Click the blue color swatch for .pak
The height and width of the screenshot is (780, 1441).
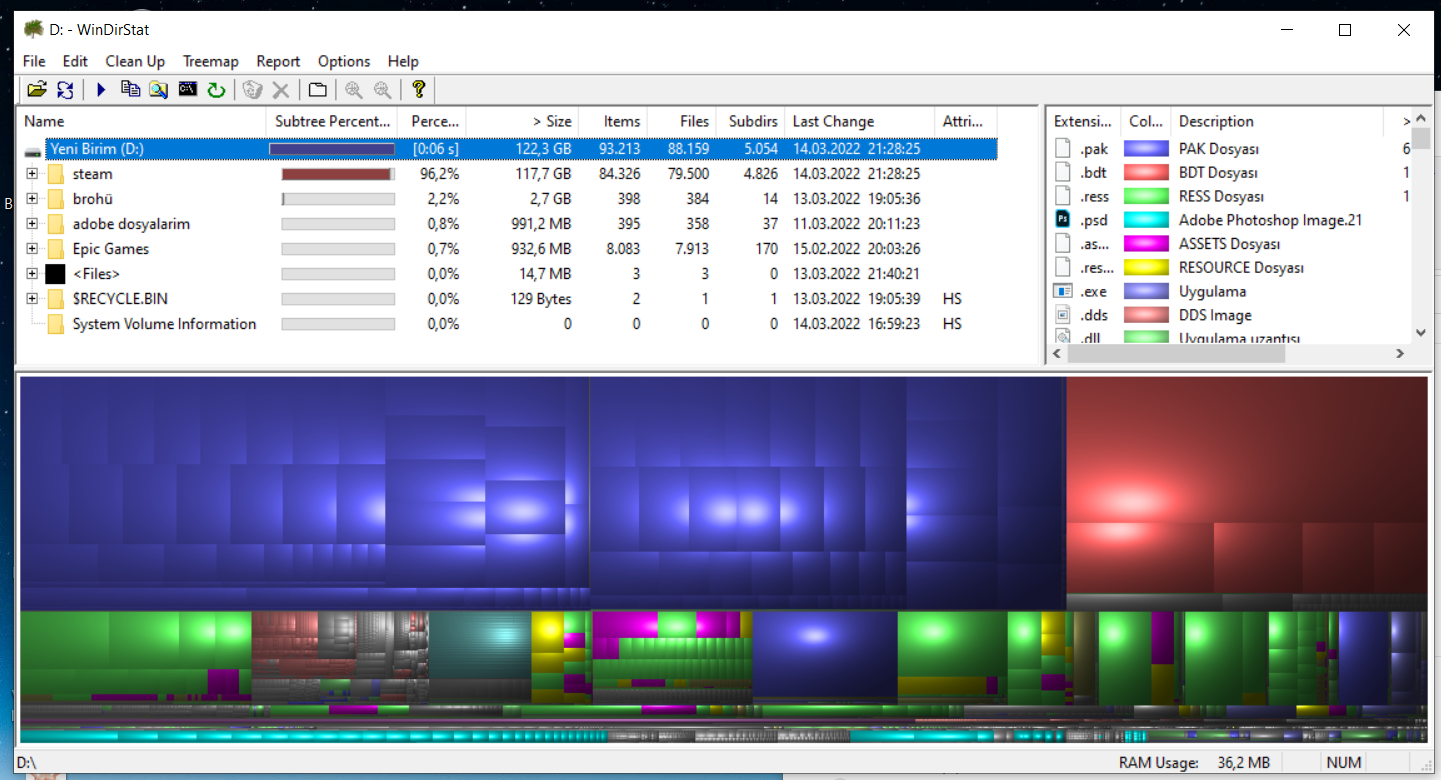pos(1146,149)
